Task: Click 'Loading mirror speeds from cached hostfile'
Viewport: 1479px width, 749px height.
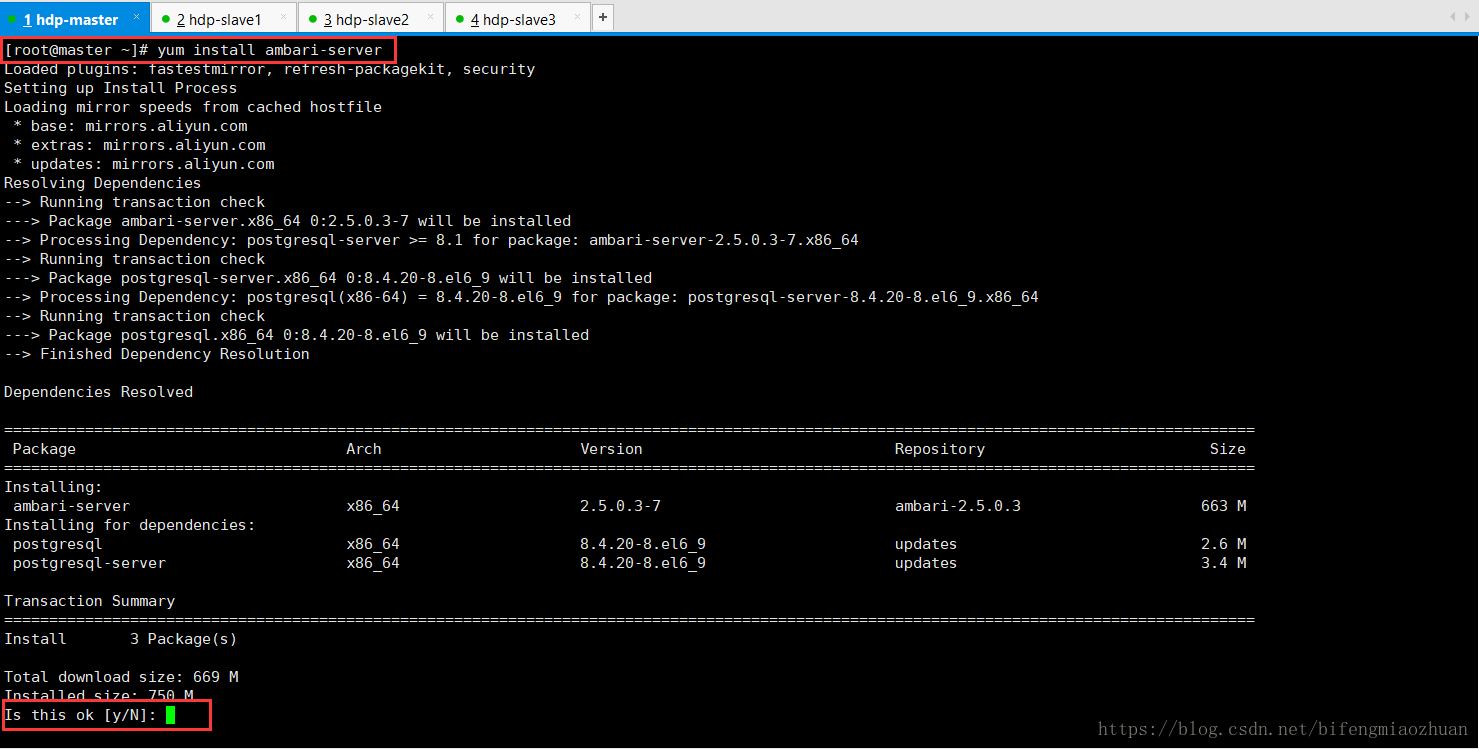Action: pyautogui.click(x=193, y=107)
